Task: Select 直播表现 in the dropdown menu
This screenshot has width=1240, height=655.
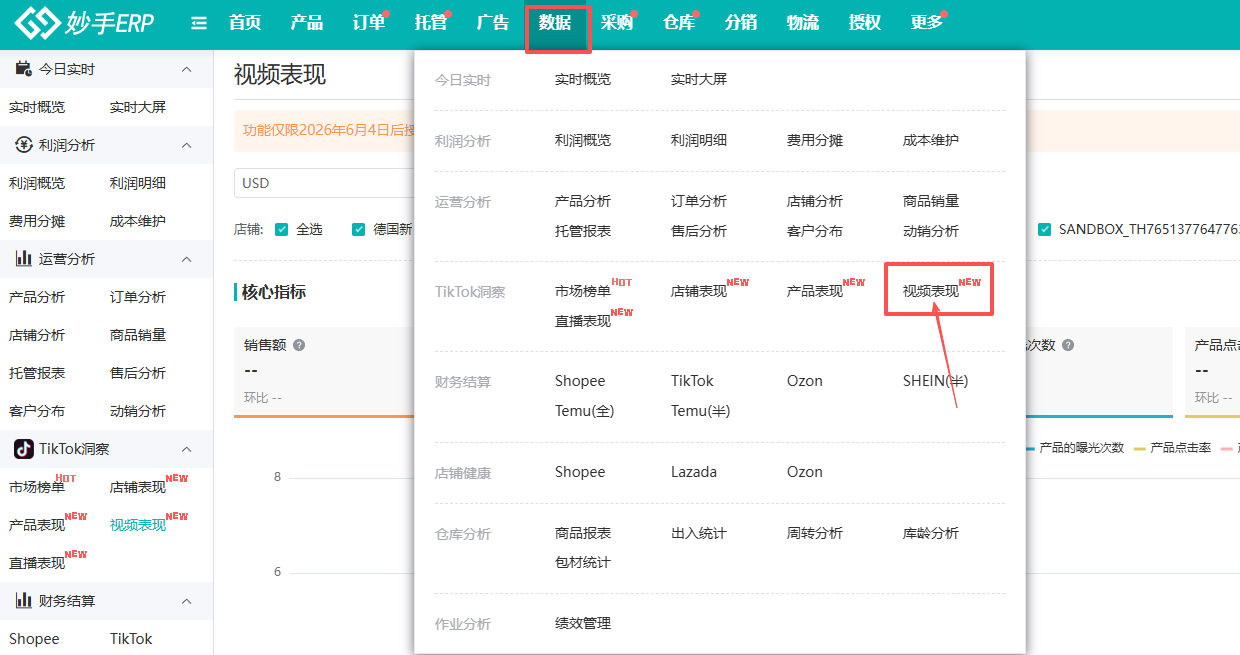Action: pyautogui.click(x=583, y=321)
